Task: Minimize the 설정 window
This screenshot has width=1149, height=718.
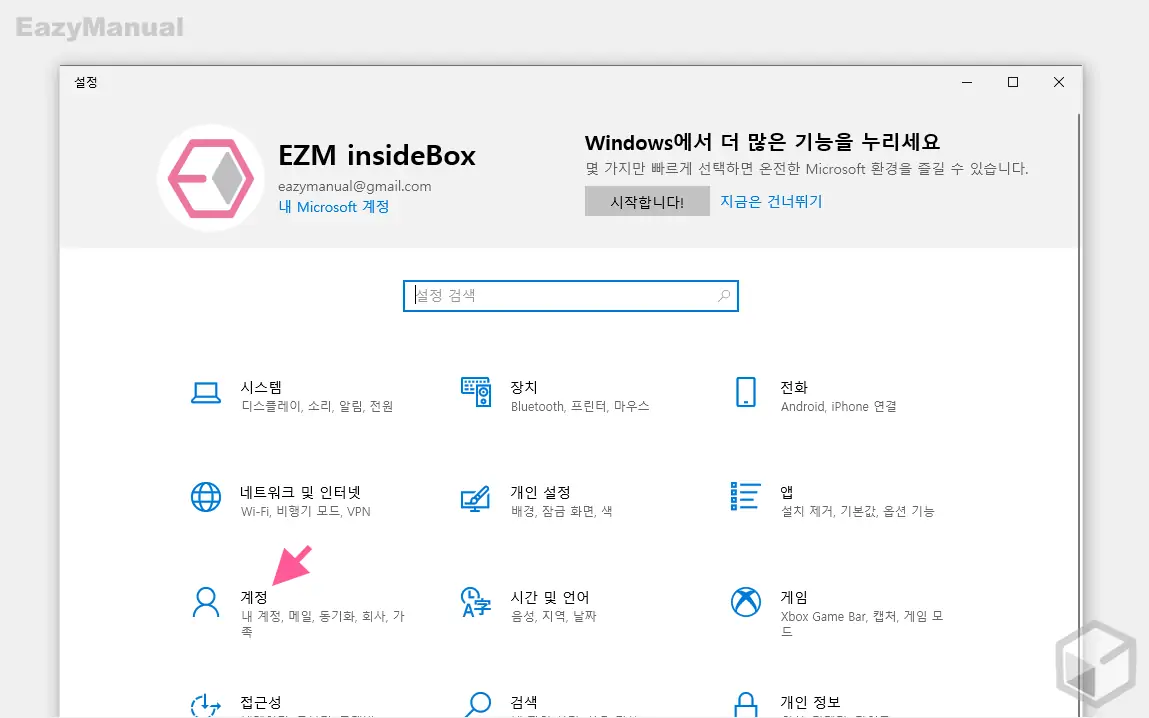Action: pyautogui.click(x=967, y=82)
